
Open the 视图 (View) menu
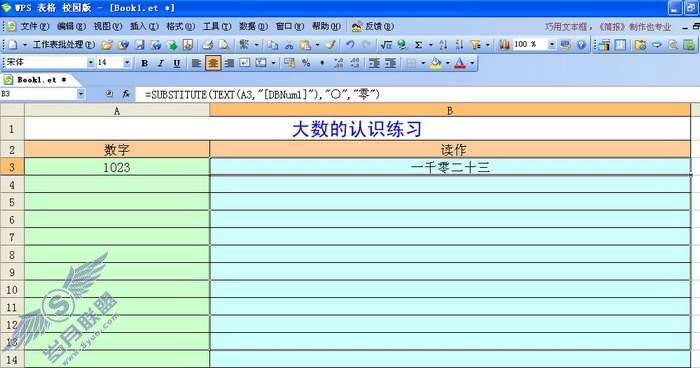click(107, 26)
